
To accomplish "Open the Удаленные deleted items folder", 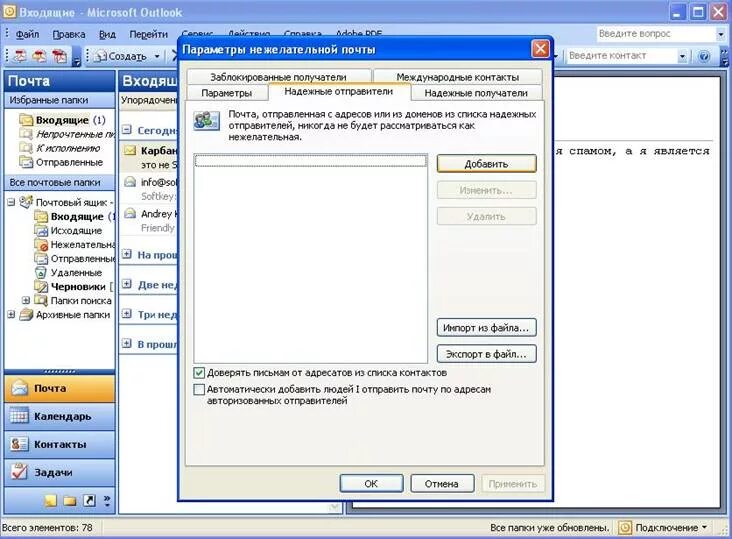I will [x=68, y=273].
